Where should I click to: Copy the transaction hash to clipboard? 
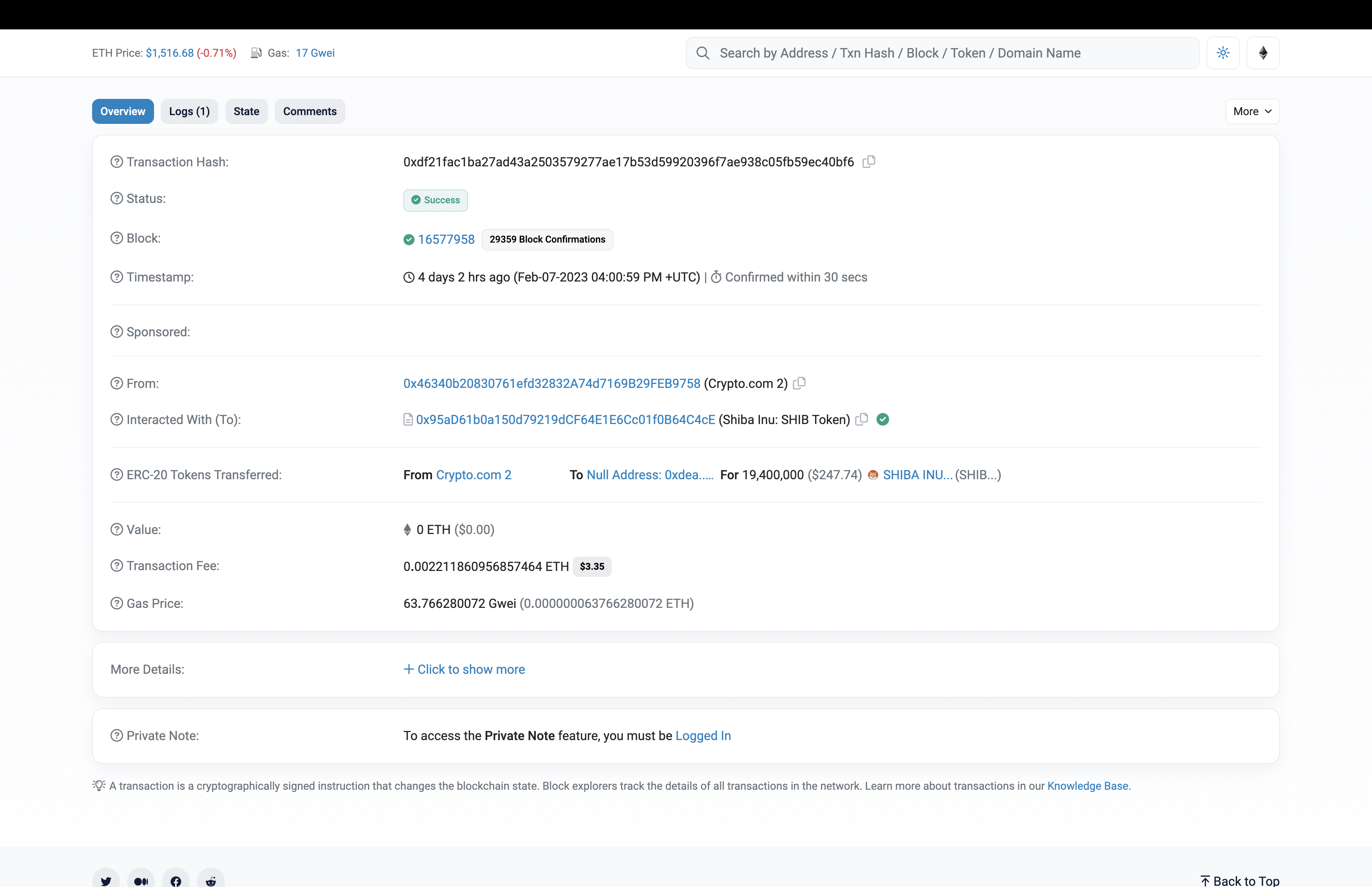coord(869,162)
